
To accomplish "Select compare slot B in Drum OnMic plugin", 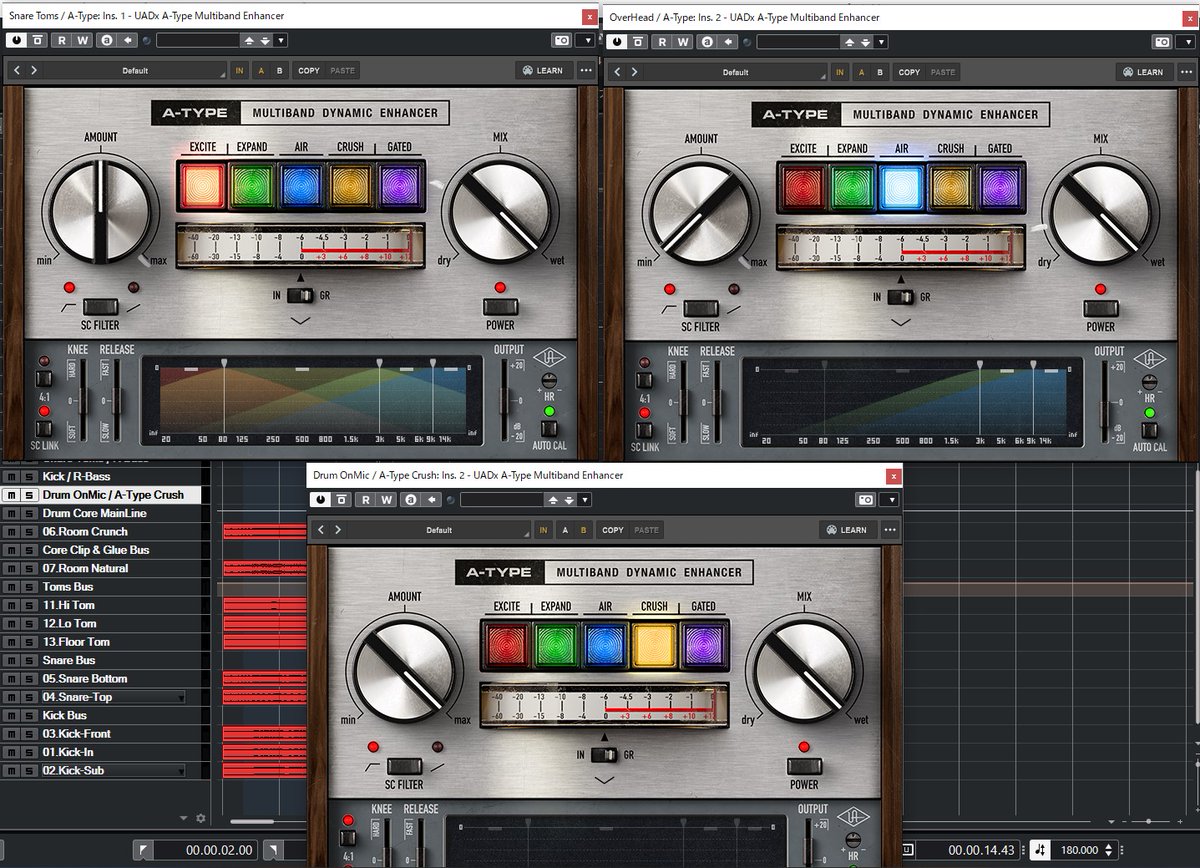I will (x=583, y=530).
